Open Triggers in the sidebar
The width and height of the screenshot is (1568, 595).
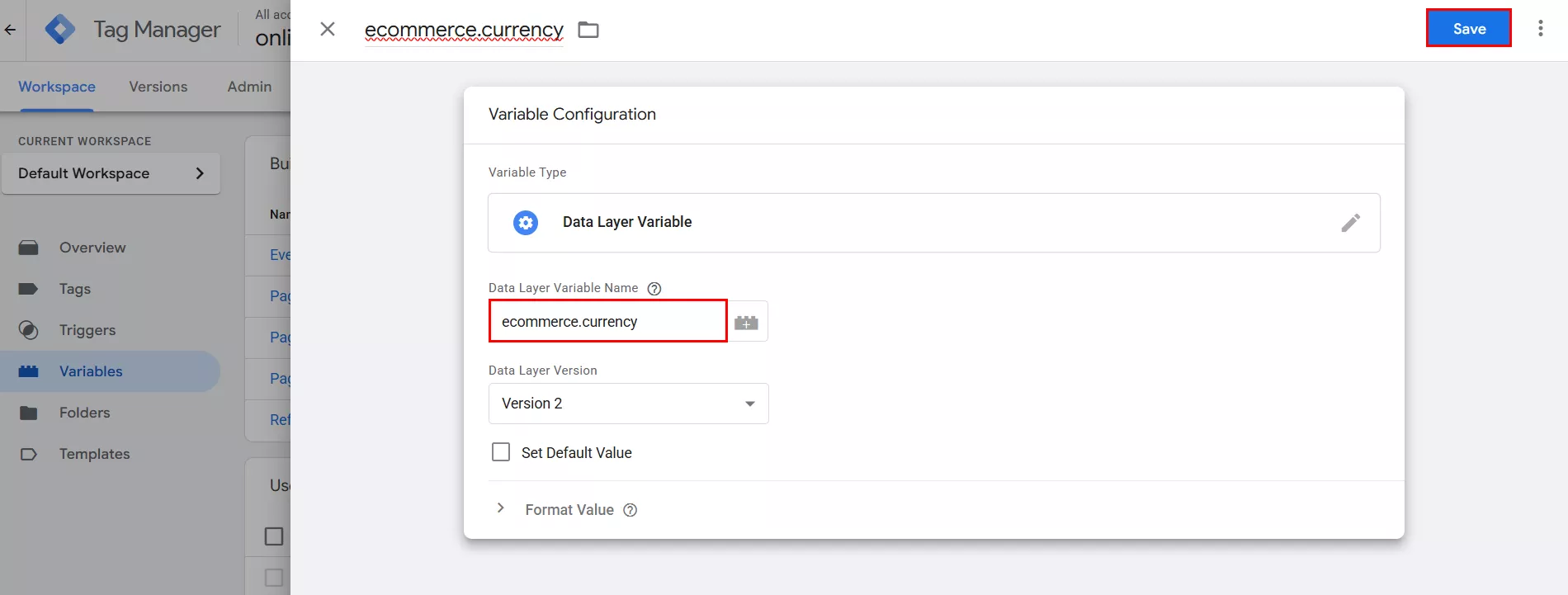(87, 330)
